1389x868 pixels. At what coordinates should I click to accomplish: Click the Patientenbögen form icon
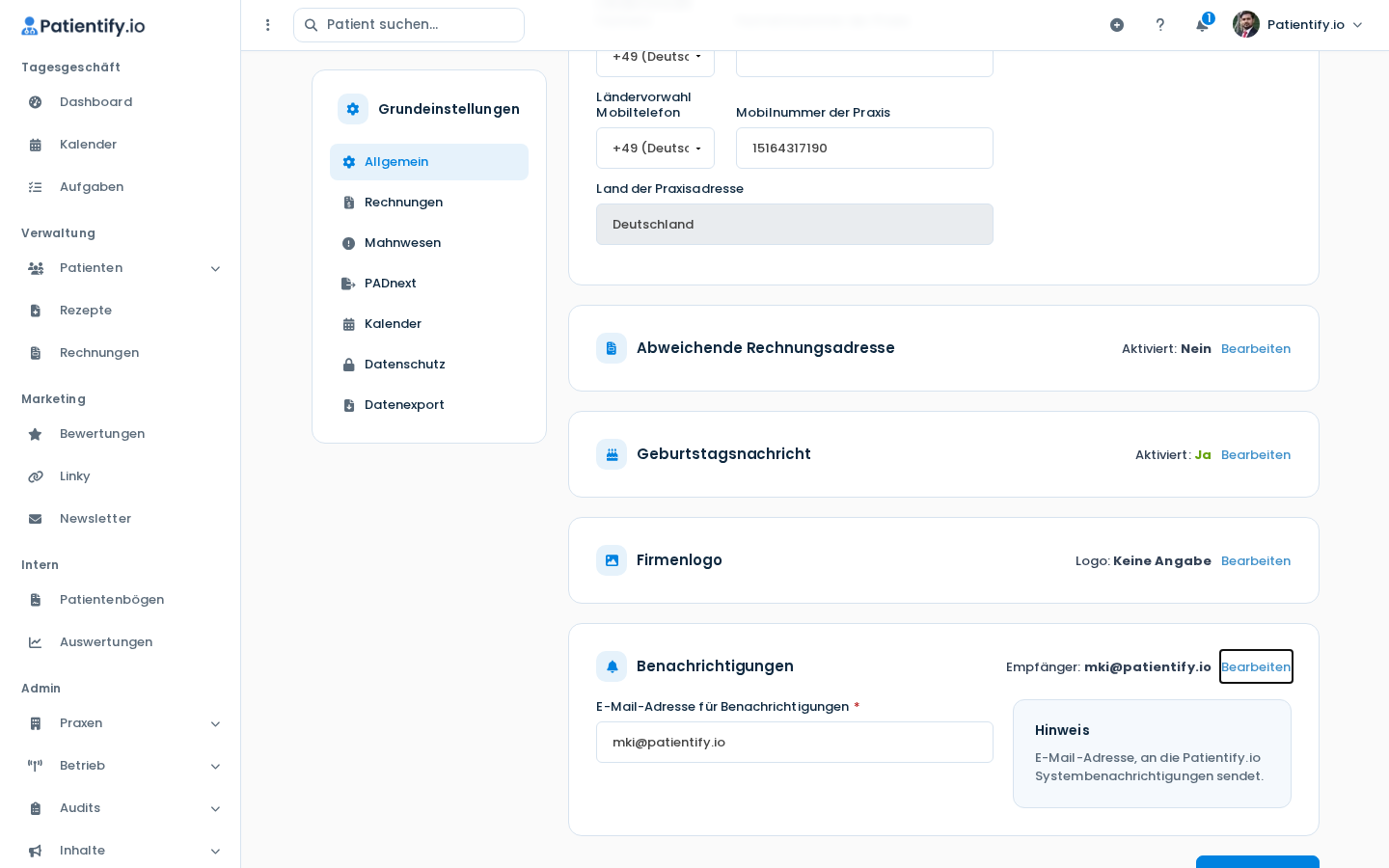36,600
